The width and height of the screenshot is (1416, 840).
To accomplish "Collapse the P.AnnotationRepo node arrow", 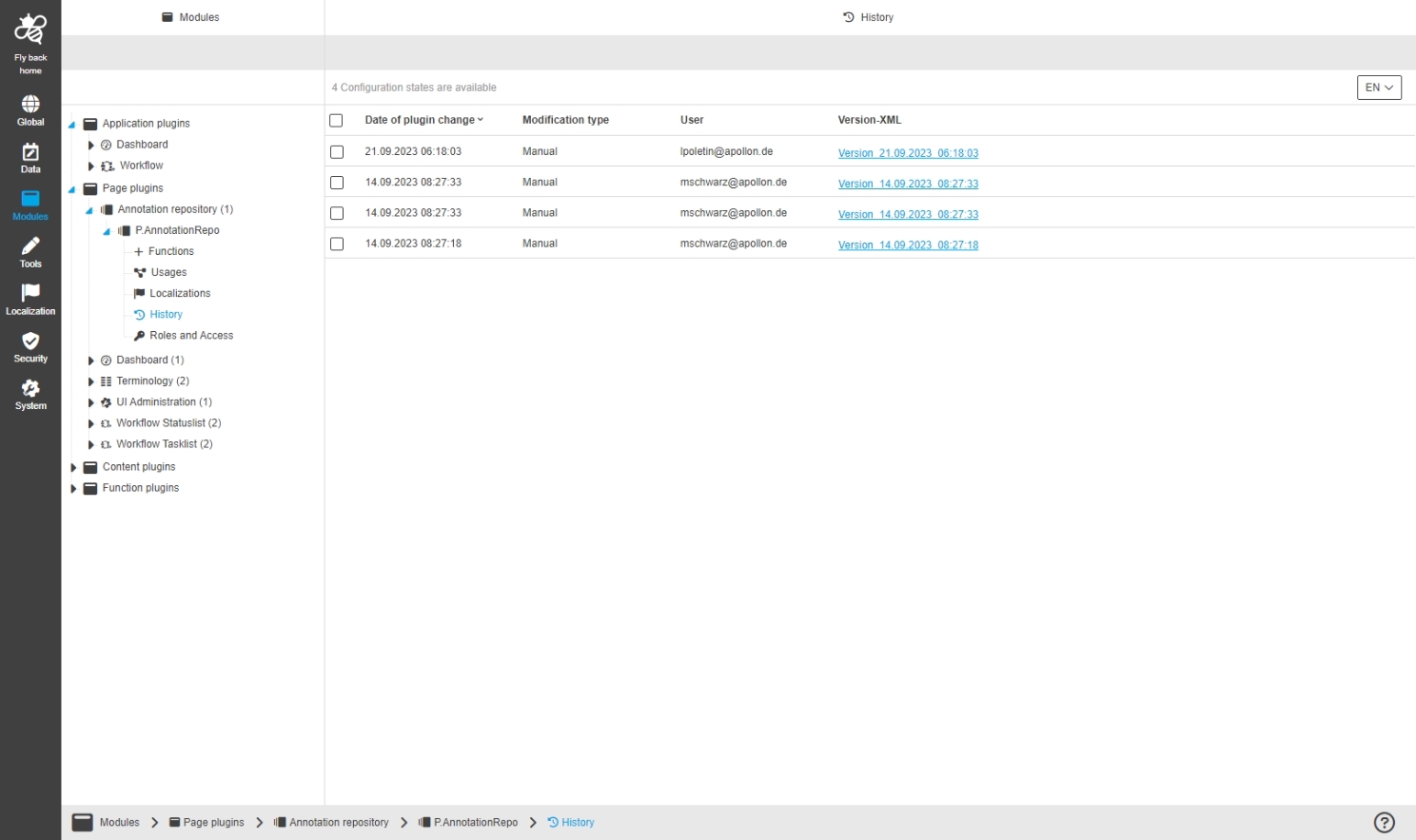I will point(107,231).
